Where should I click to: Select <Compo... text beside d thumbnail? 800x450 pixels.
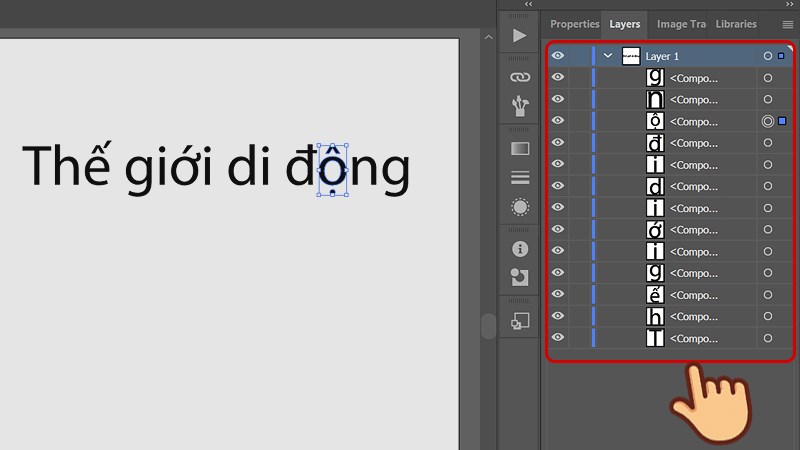coord(693,186)
